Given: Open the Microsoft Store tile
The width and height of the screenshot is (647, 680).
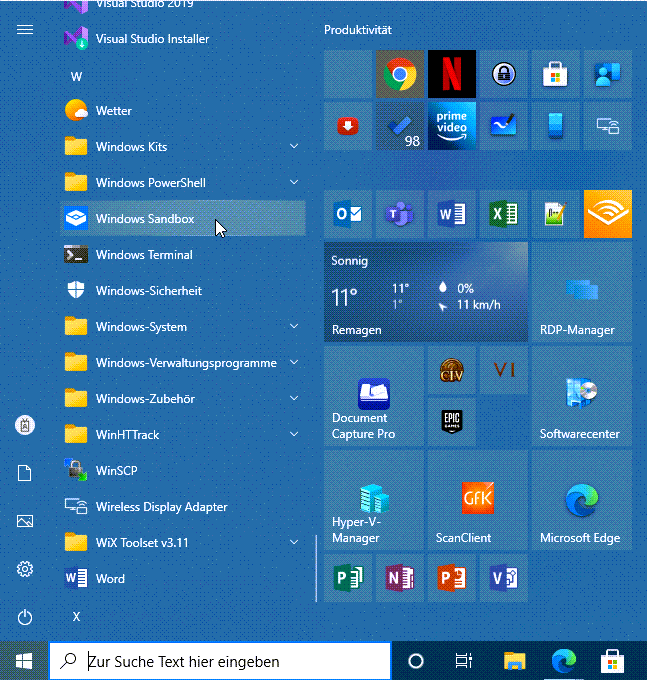Looking at the screenshot, I should [x=556, y=74].
